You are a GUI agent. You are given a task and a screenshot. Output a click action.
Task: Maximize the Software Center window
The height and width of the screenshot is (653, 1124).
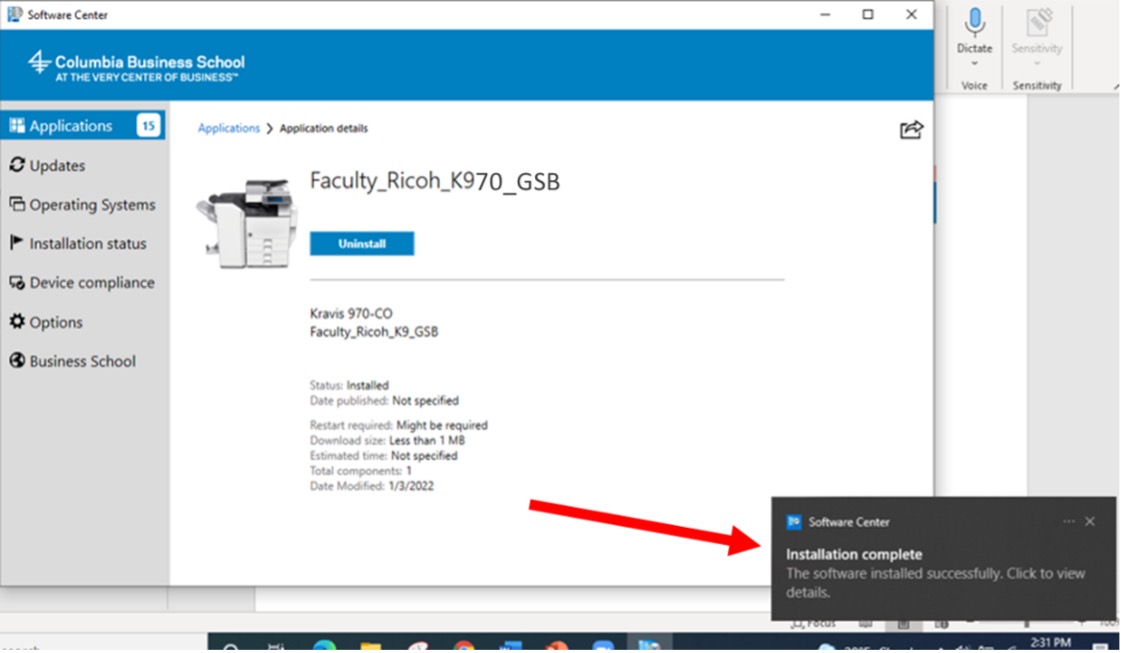point(868,14)
